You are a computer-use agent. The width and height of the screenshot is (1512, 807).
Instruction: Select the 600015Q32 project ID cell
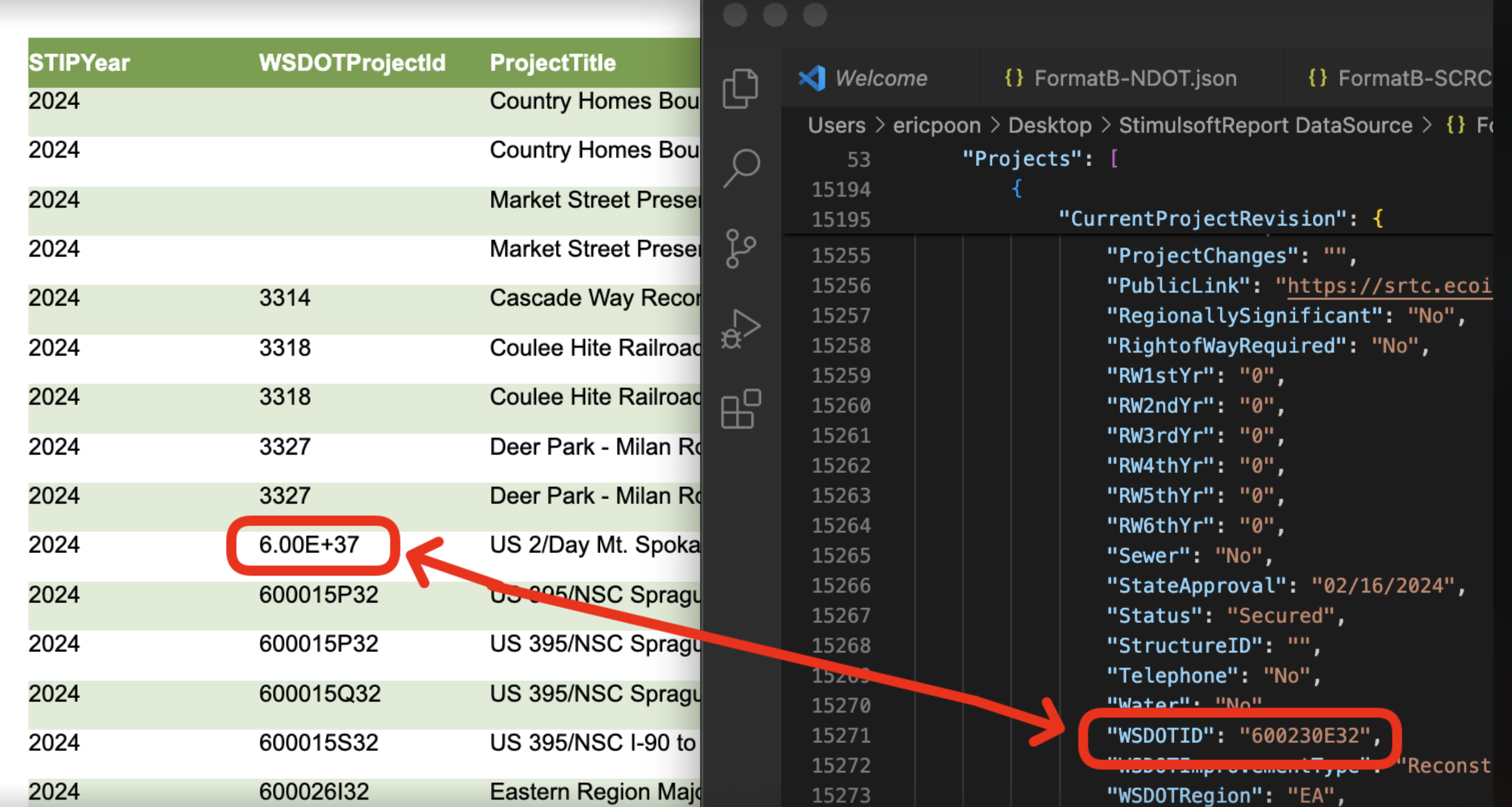click(x=320, y=694)
